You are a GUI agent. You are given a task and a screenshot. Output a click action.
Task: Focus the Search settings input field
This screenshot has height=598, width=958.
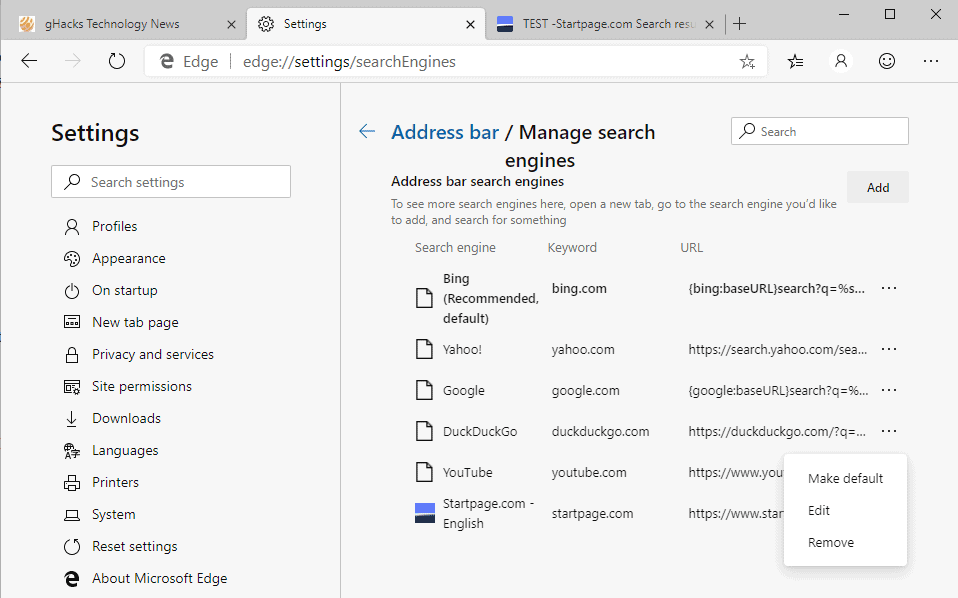[x=171, y=181]
